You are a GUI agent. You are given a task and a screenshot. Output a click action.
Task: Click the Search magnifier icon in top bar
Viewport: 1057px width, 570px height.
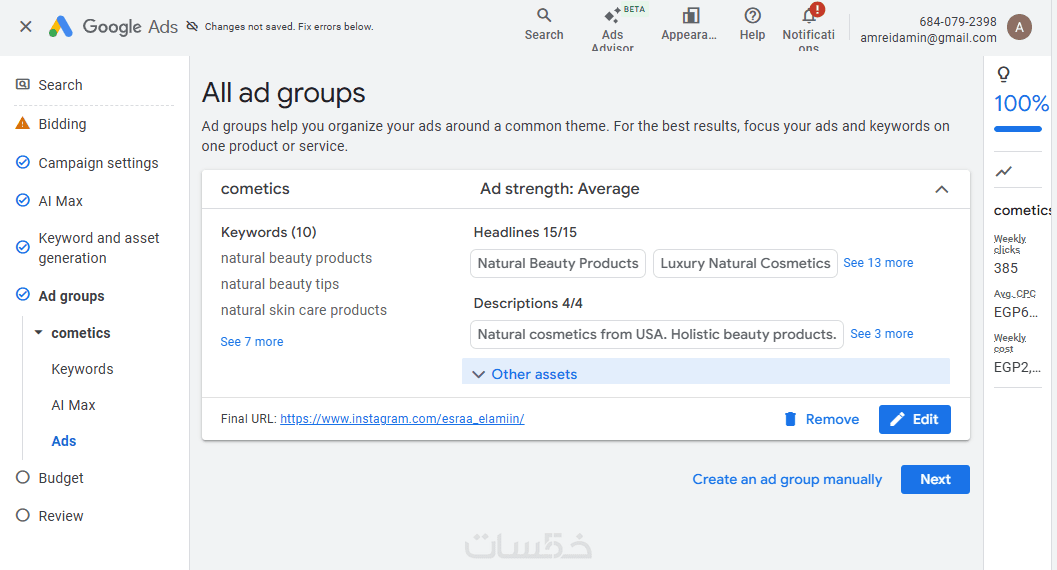pos(544,15)
